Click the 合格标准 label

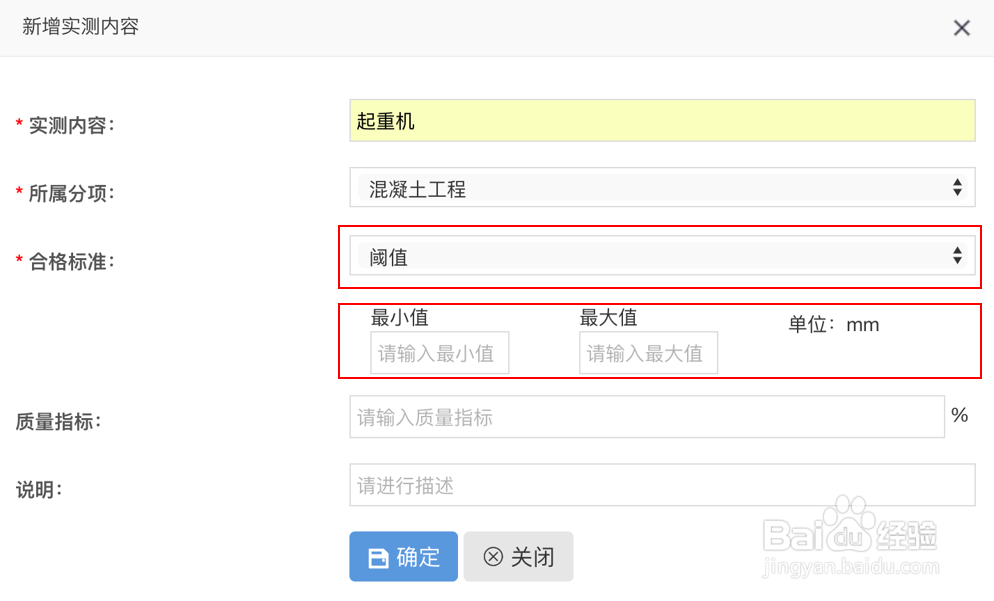point(71,262)
